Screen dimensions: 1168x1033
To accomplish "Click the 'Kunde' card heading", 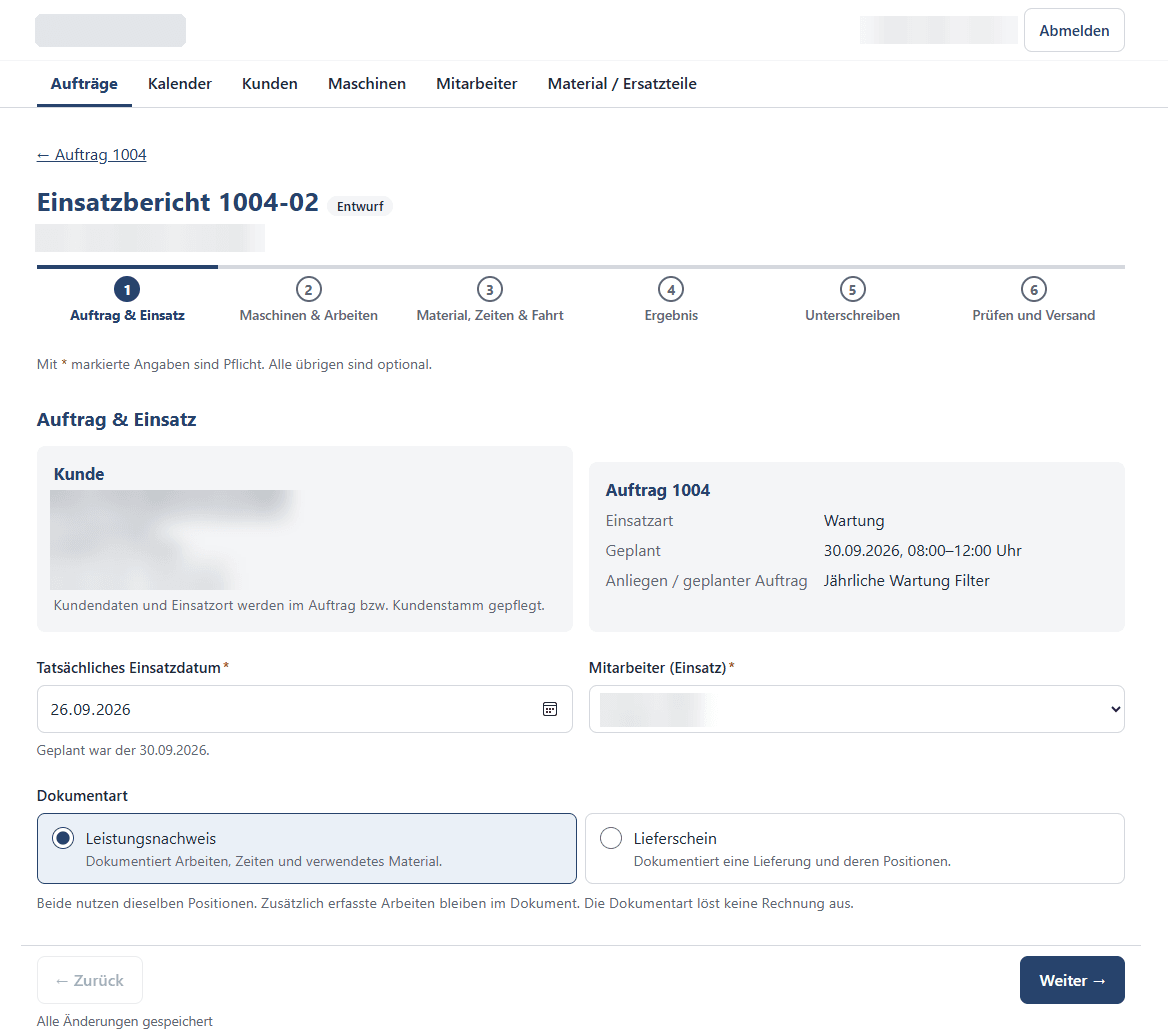I will [x=79, y=474].
